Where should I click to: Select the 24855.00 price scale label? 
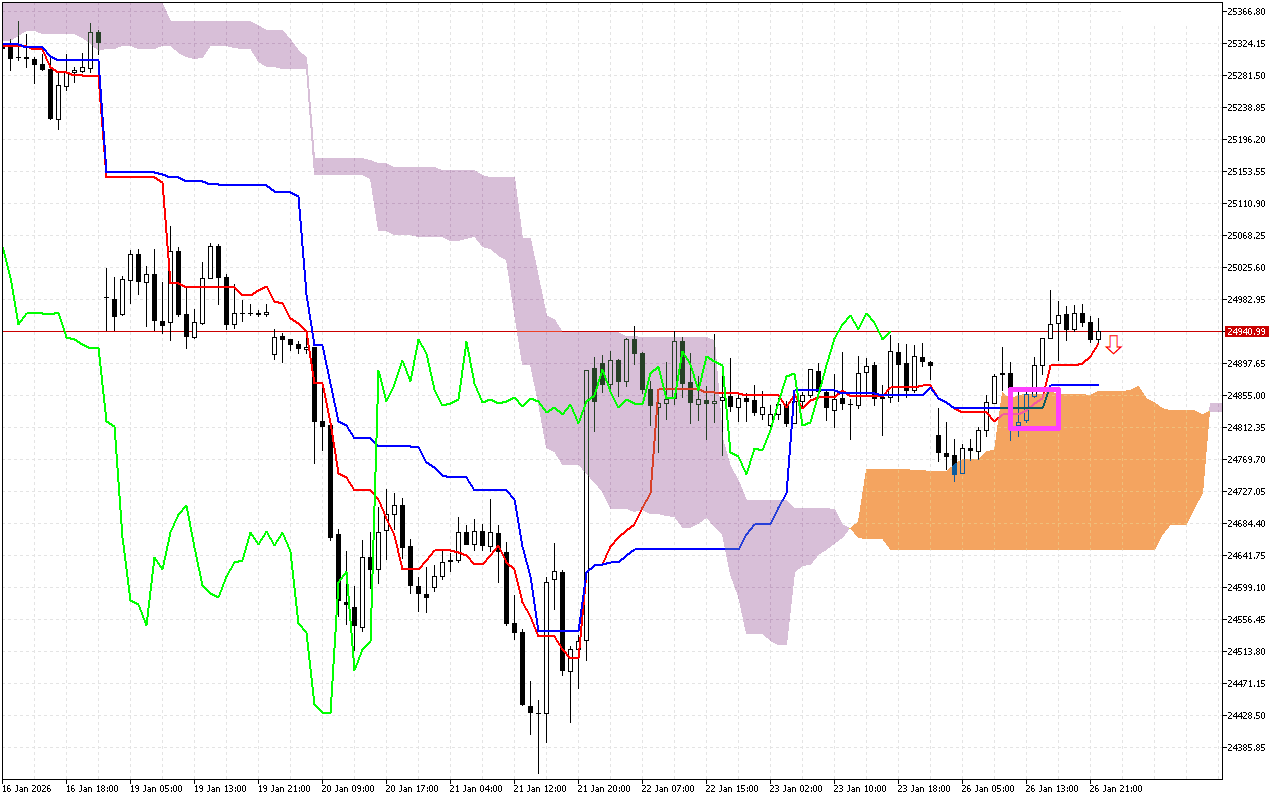coord(1247,396)
